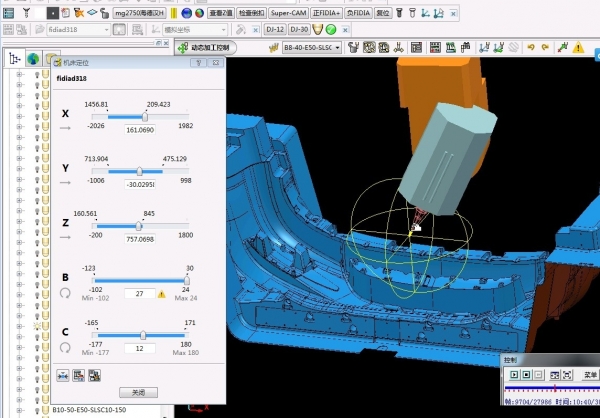This screenshot has width=600, height=418.
Task: Click the rotation reset icon beside B
Action: [66, 293]
